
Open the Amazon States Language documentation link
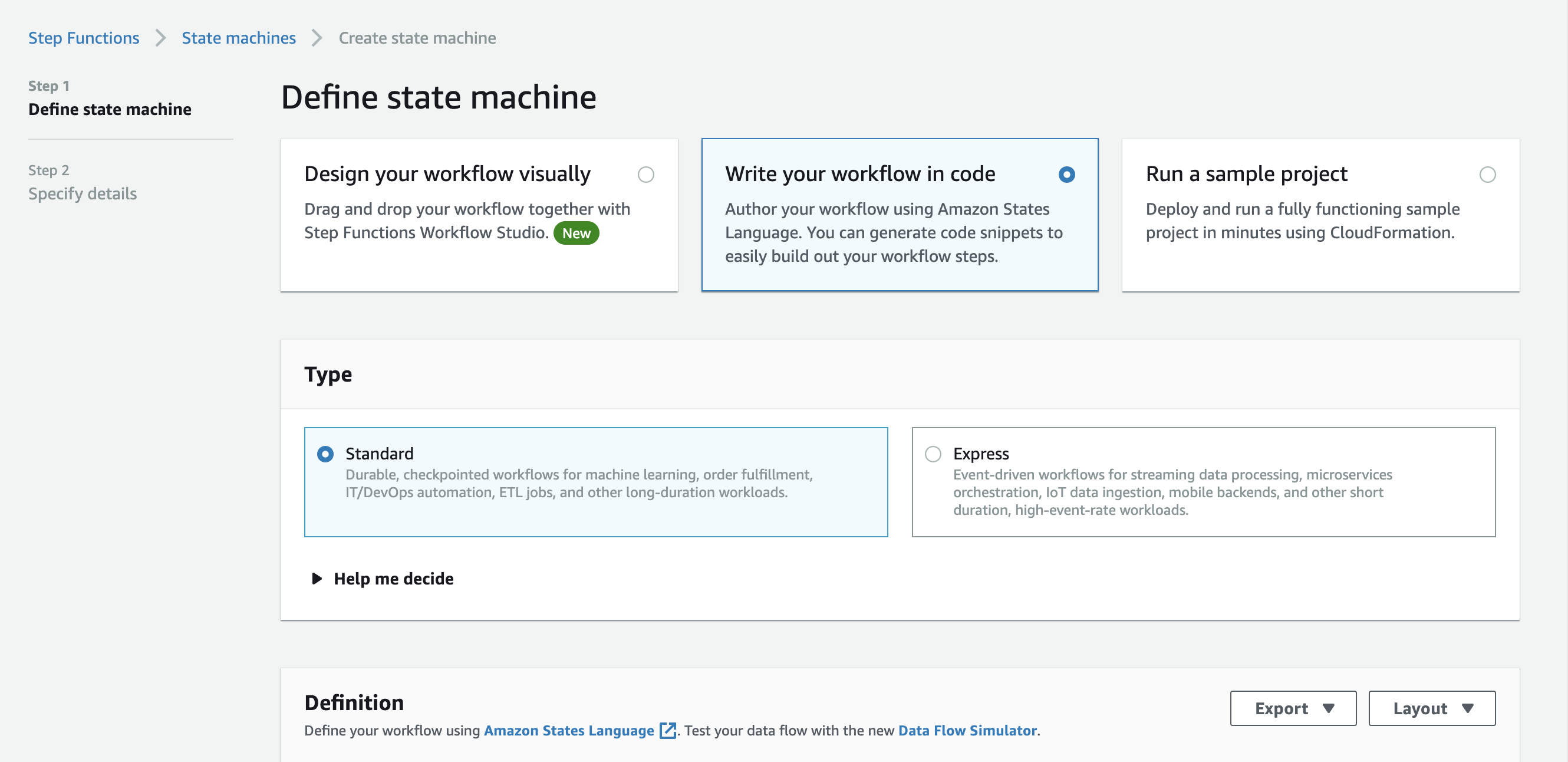coord(568,730)
